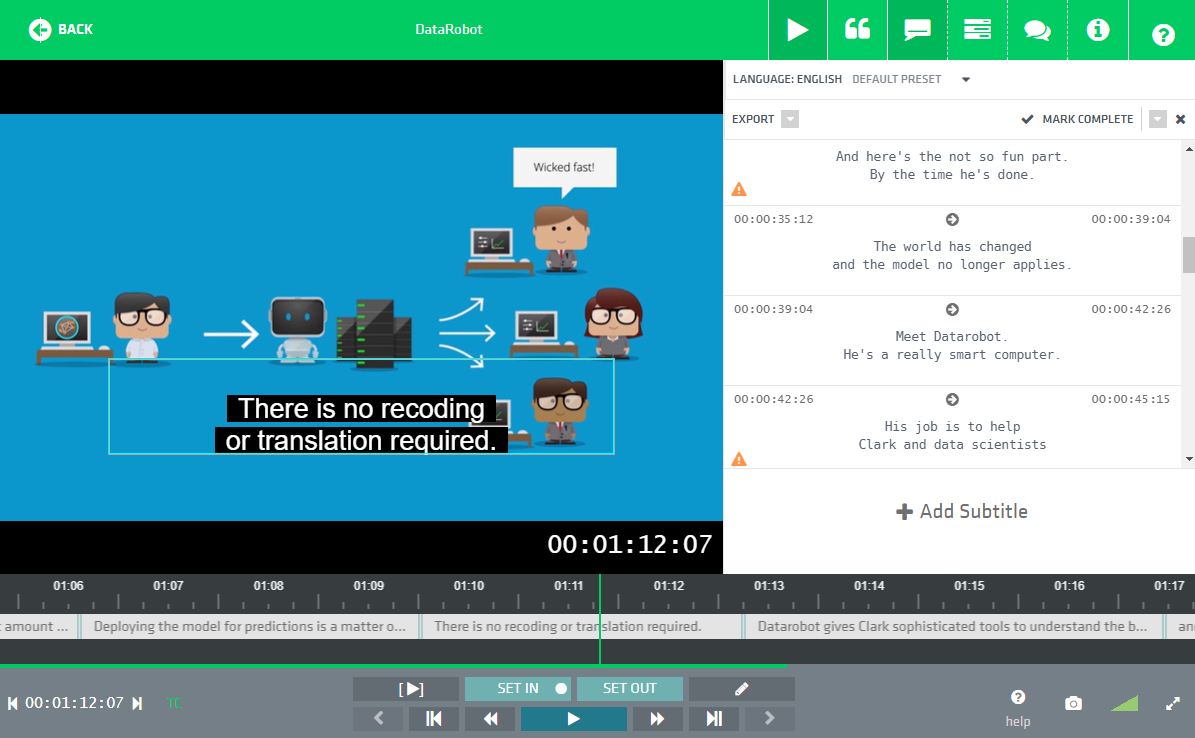Go to next subtitle chevron
The height and width of the screenshot is (738, 1195).
(x=770, y=718)
